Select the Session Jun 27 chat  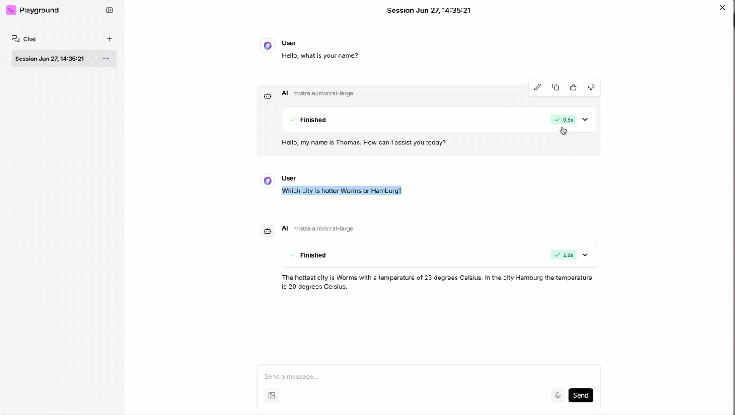click(50, 59)
